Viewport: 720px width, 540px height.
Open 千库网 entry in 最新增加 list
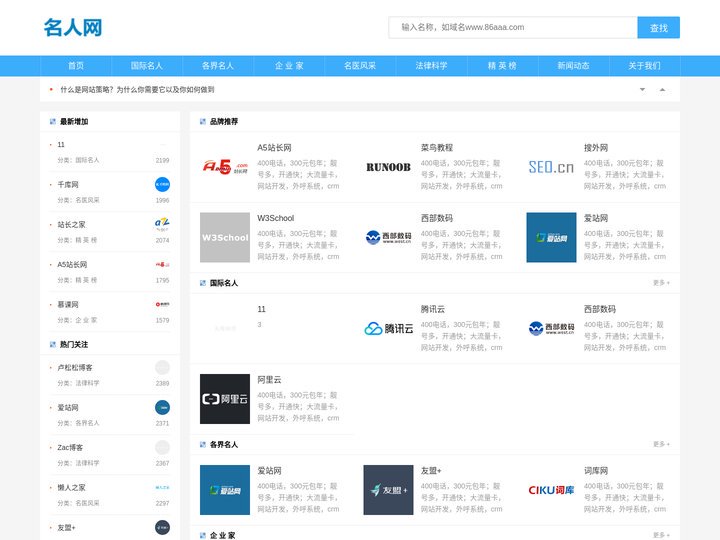[68, 185]
